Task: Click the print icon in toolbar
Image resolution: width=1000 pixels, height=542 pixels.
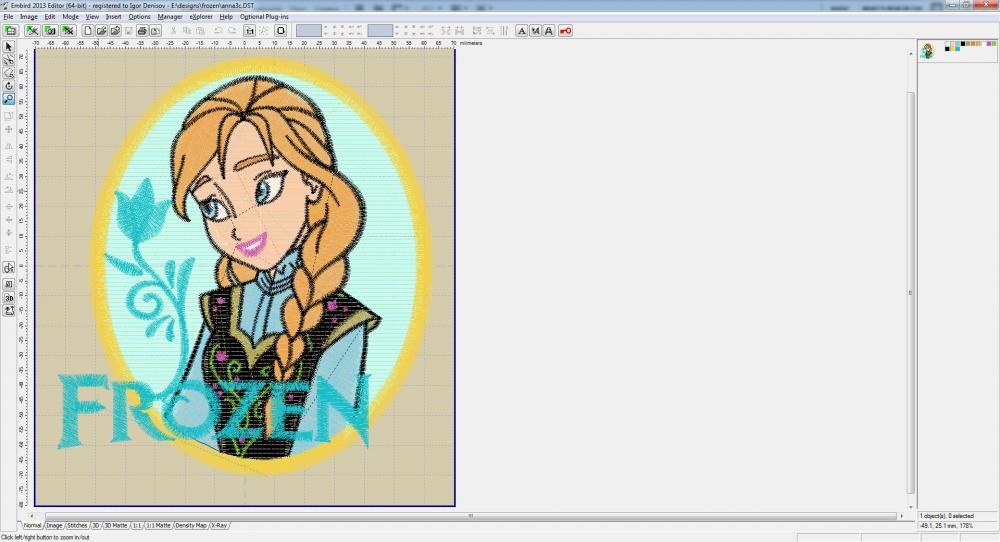Action: click(x=142, y=31)
